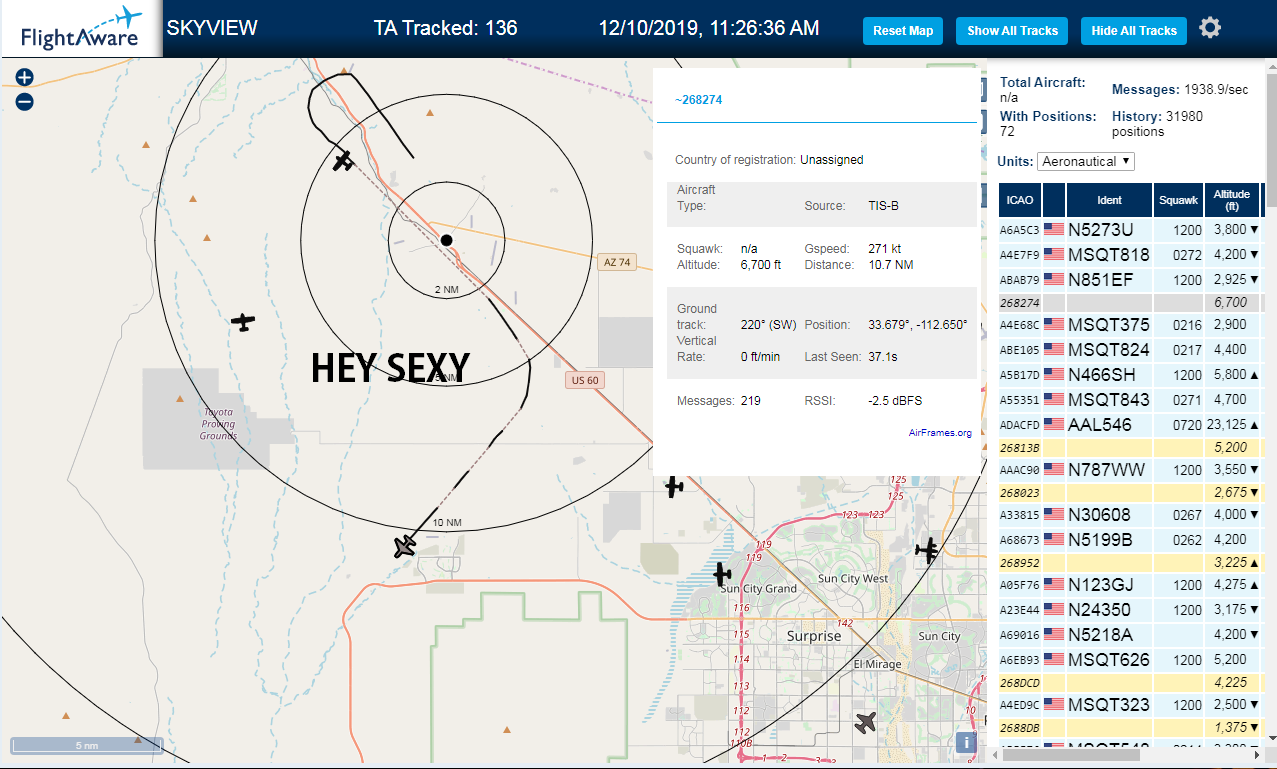The height and width of the screenshot is (769, 1277).
Task: Click the US flag in N5273U row
Action: [1054, 229]
